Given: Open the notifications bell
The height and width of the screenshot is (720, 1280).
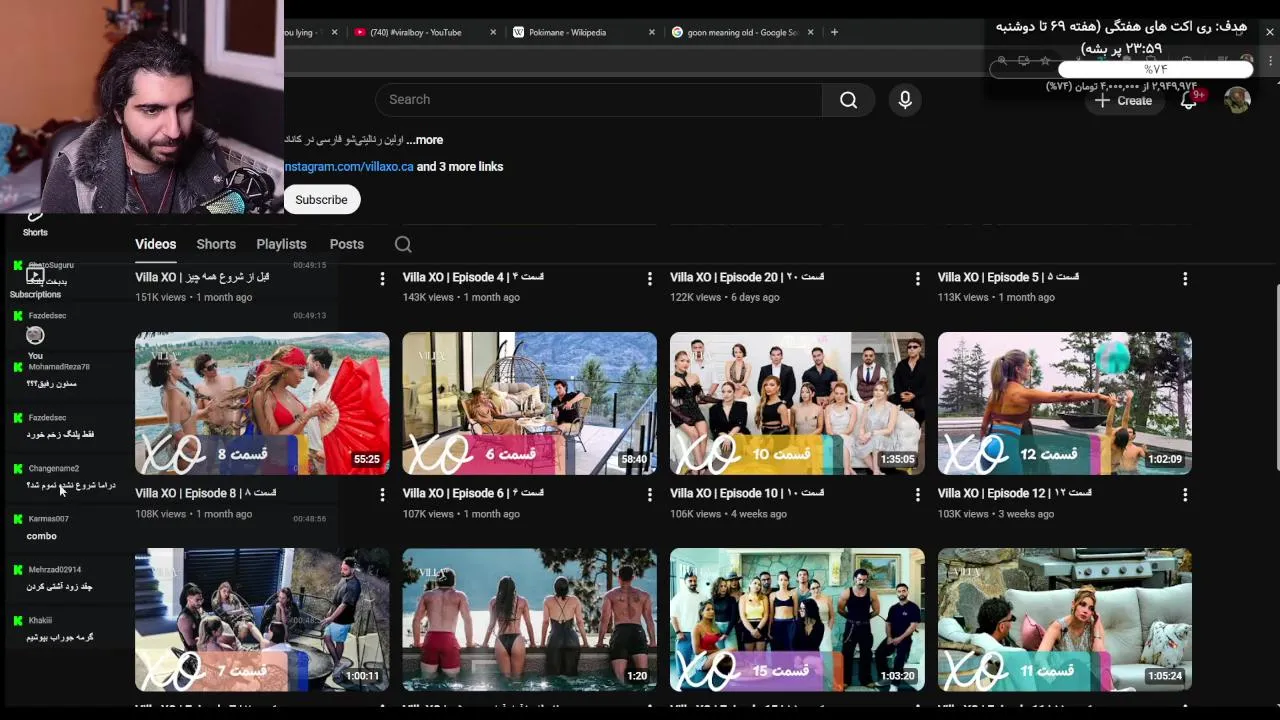Looking at the screenshot, I should 1189,100.
